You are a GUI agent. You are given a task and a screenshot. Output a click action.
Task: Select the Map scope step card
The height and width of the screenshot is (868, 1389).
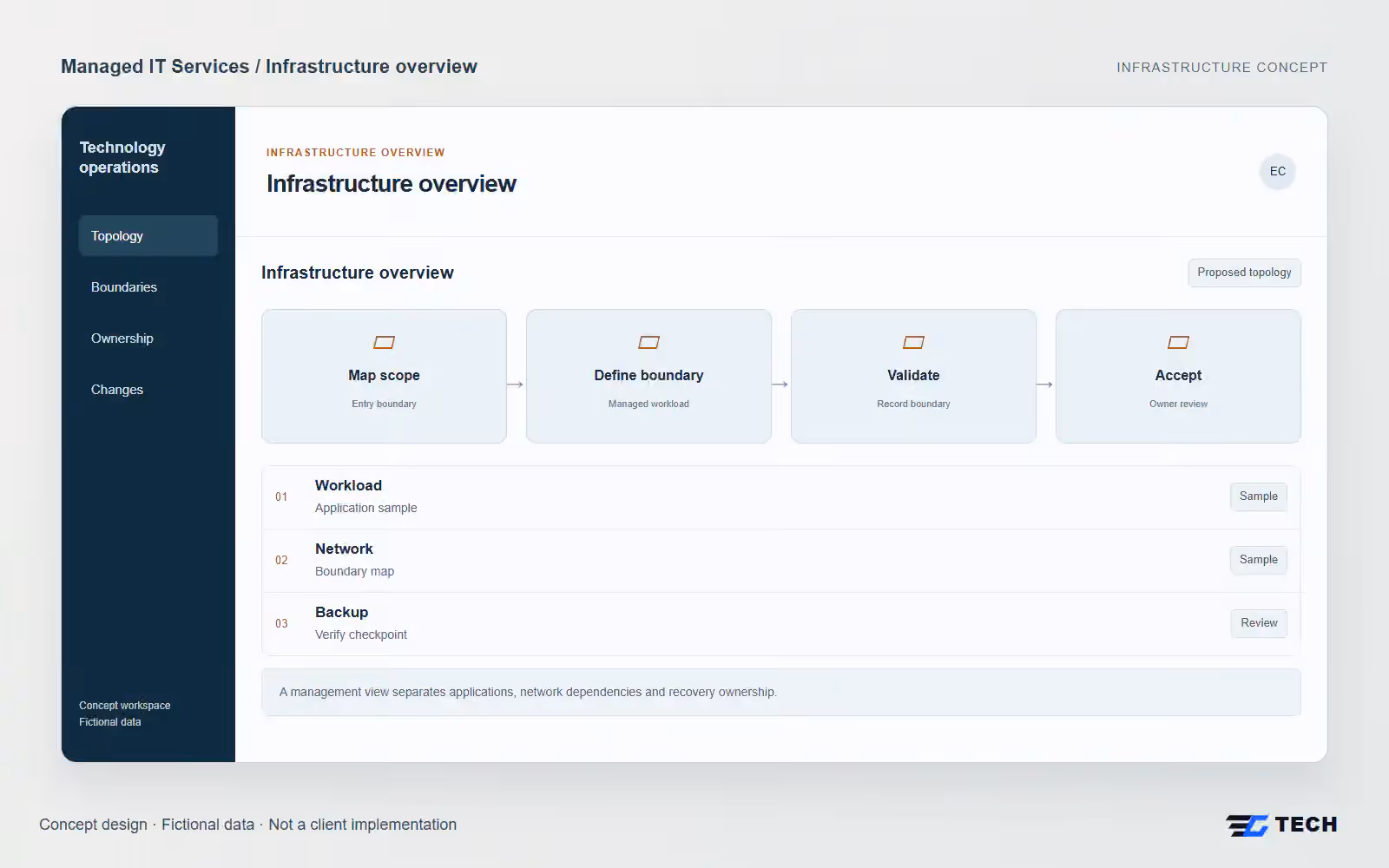click(x=384, y=376)
